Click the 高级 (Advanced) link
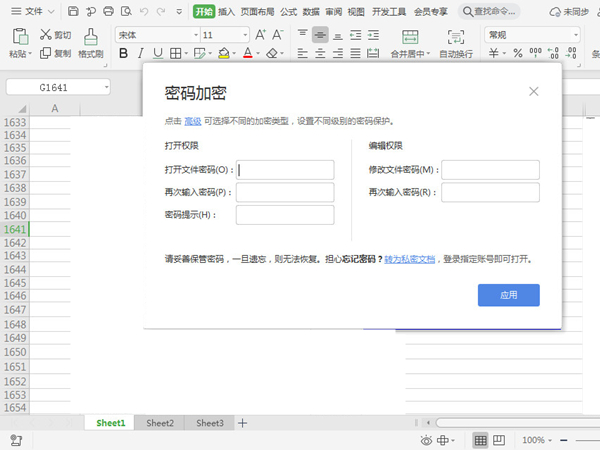This screenshot has width=600, height=450. (192, 121)
